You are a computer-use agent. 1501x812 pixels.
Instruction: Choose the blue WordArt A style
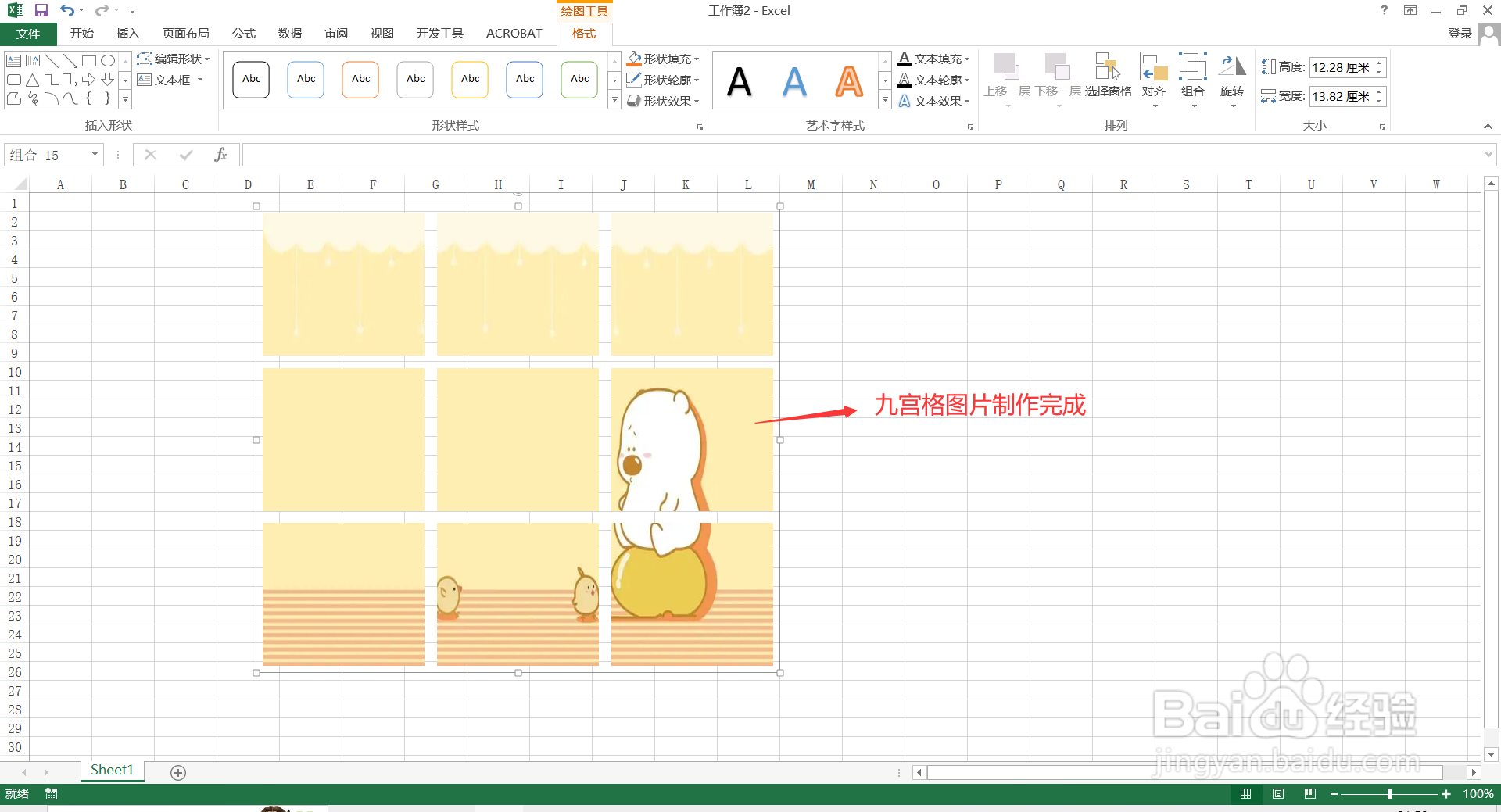[x=794, y=81]
